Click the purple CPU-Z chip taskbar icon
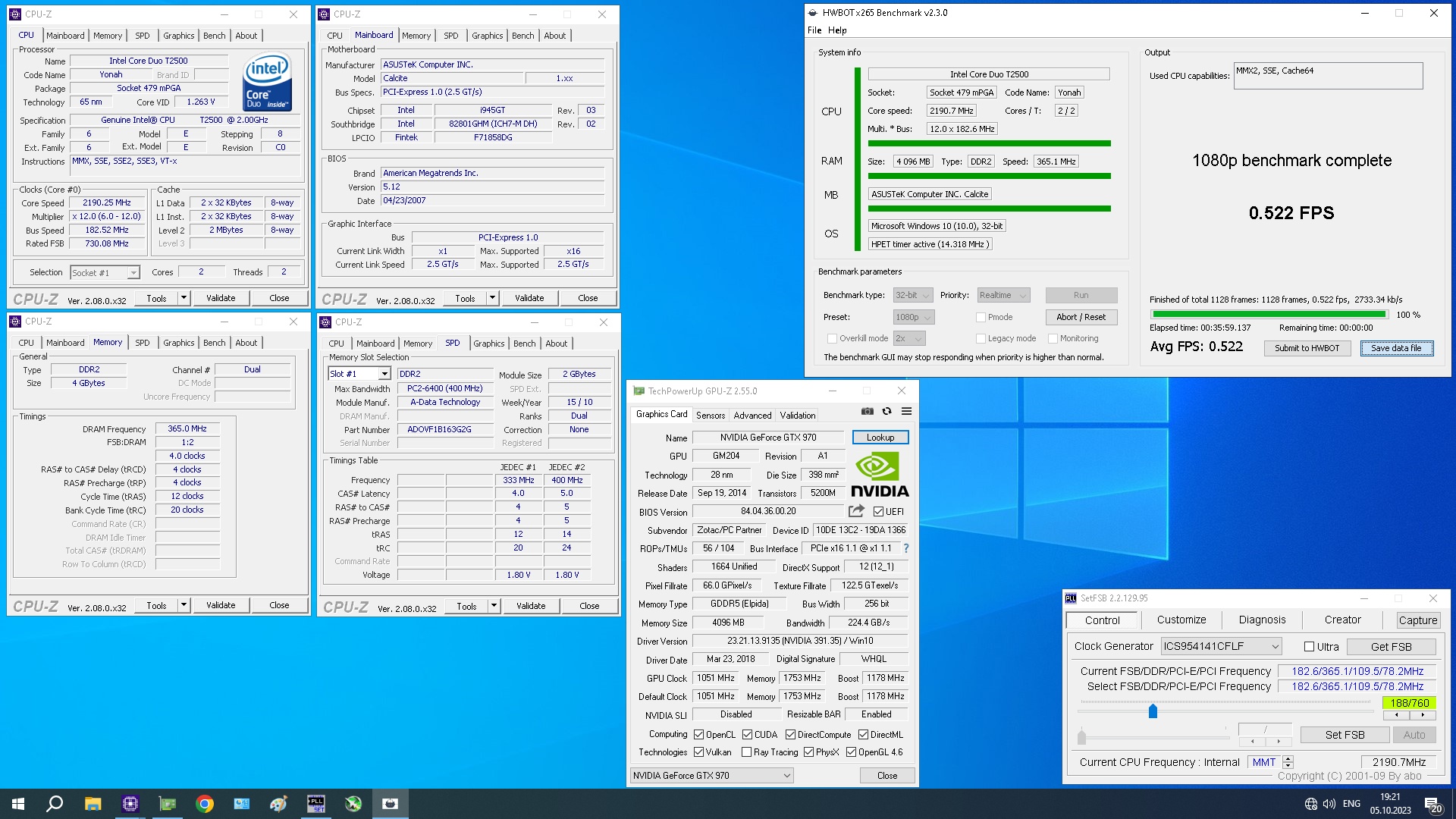This screenshot has height=819, width=1456. pyautogui.click(x=130, y=804)
